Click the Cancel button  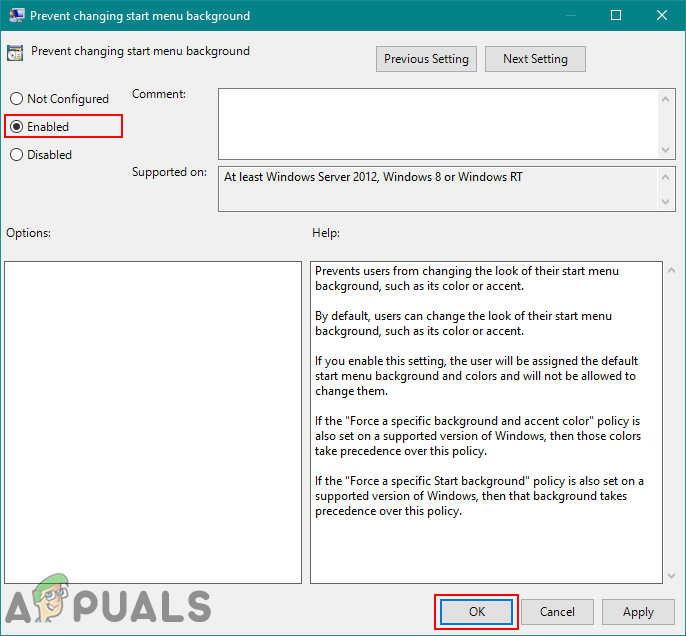coord(557,612)
